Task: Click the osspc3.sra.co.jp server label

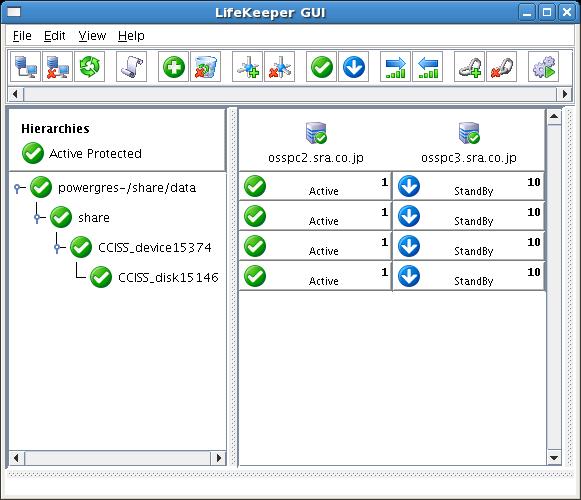Action: (469, 158)
